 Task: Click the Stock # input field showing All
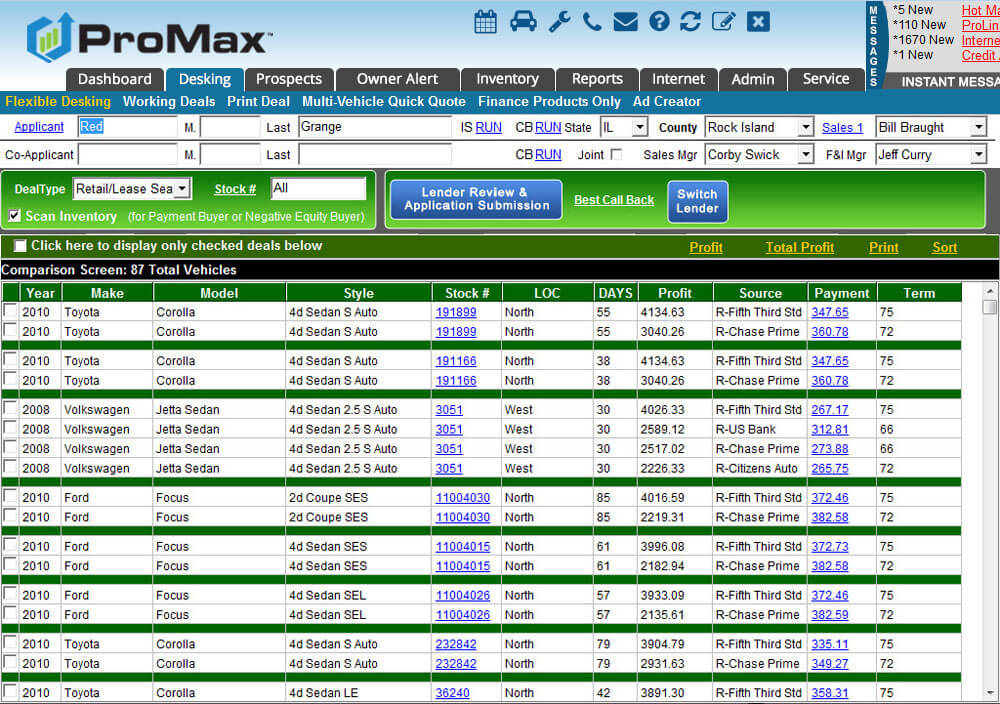click(x=318, y=188)
